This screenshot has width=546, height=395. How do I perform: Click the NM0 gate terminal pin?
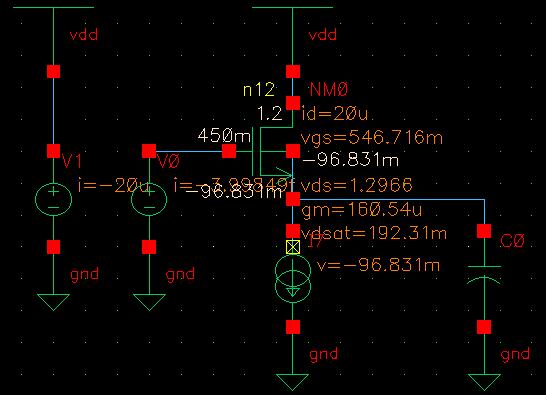[x=229, y=151]
